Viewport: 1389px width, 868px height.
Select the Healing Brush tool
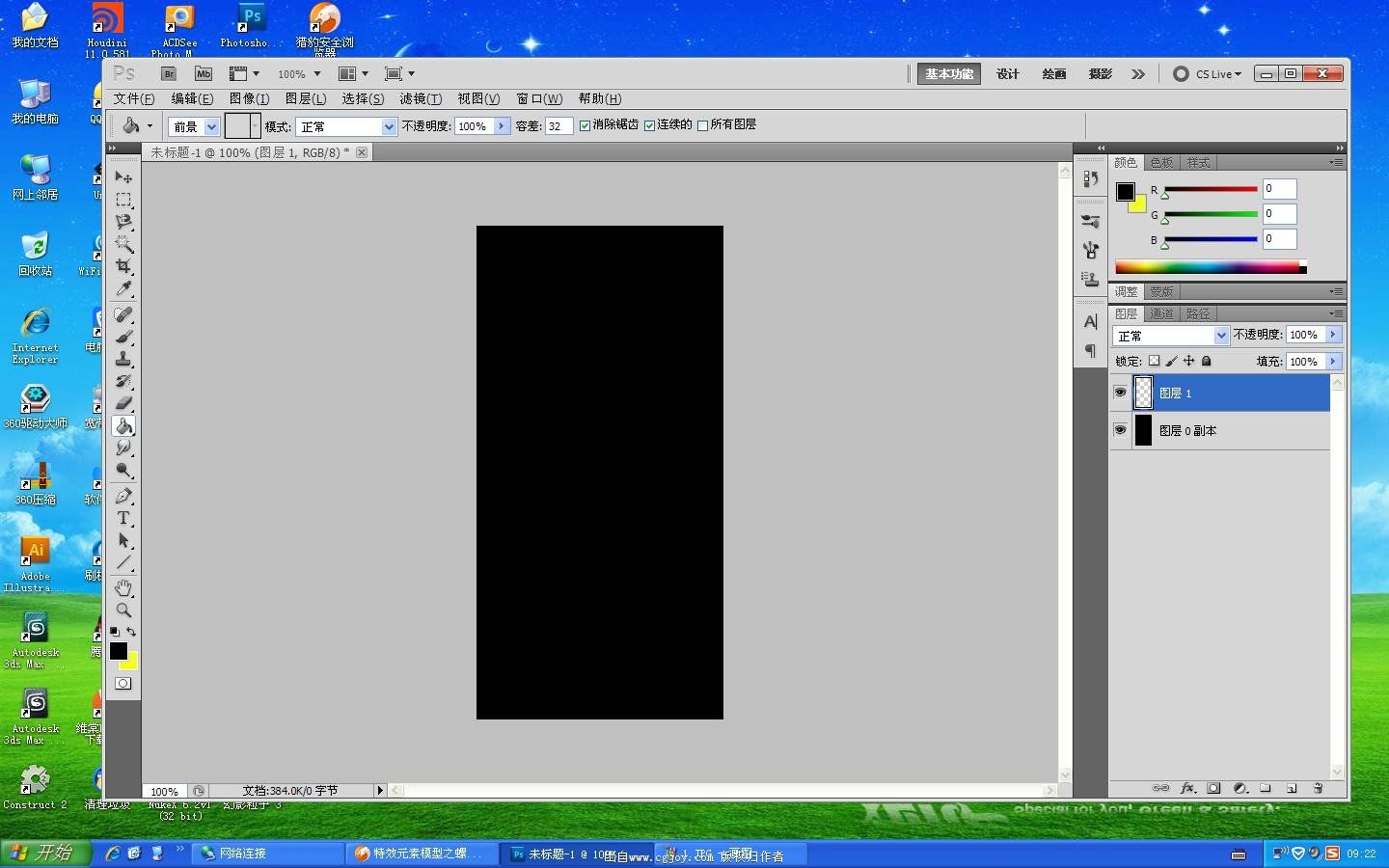click(123, 314)
